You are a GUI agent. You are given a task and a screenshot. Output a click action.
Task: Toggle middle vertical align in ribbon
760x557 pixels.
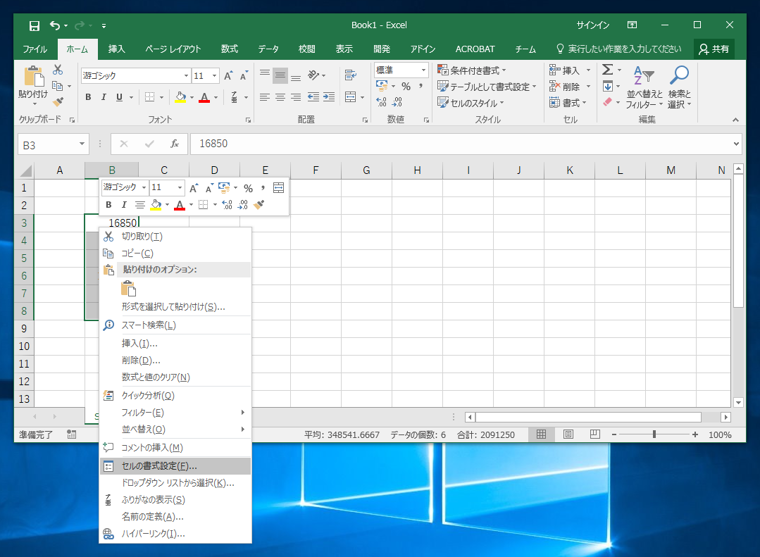(x=280, y=75)
